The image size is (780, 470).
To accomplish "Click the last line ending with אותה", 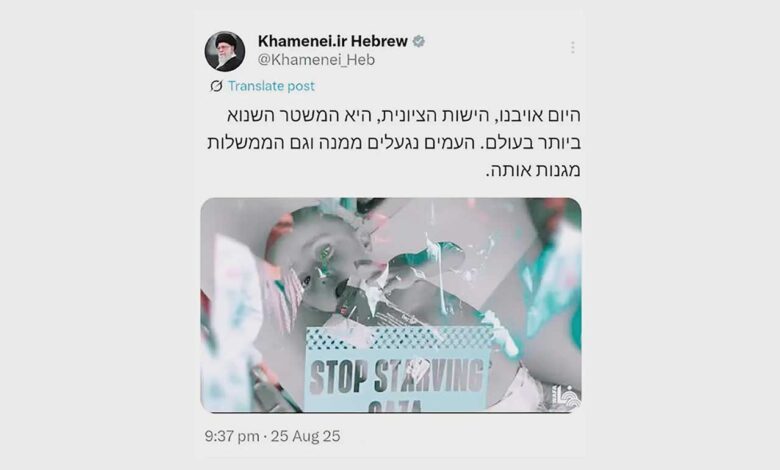I will point(533,171).
